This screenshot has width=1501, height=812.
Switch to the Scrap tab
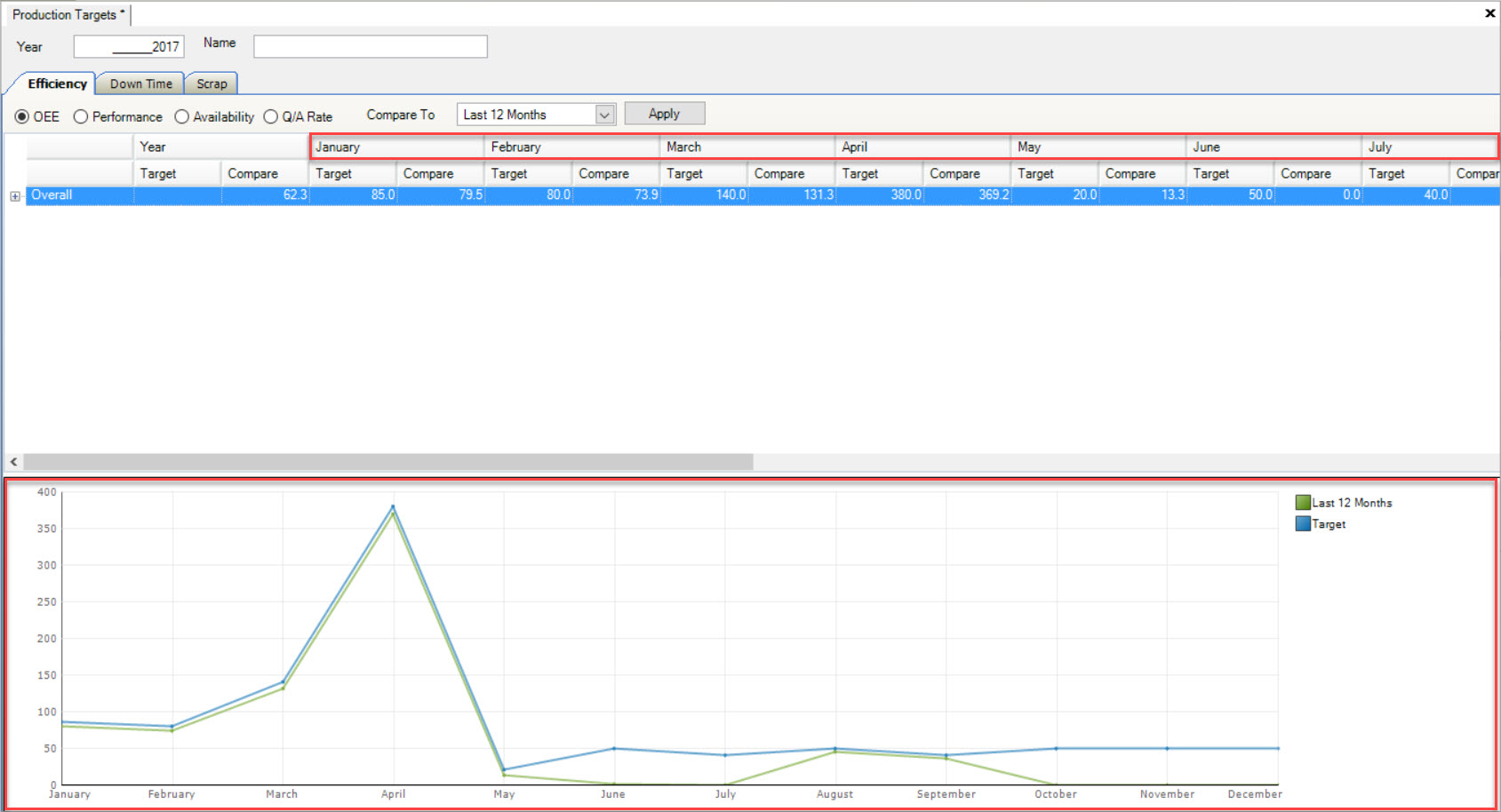[212, 84]
